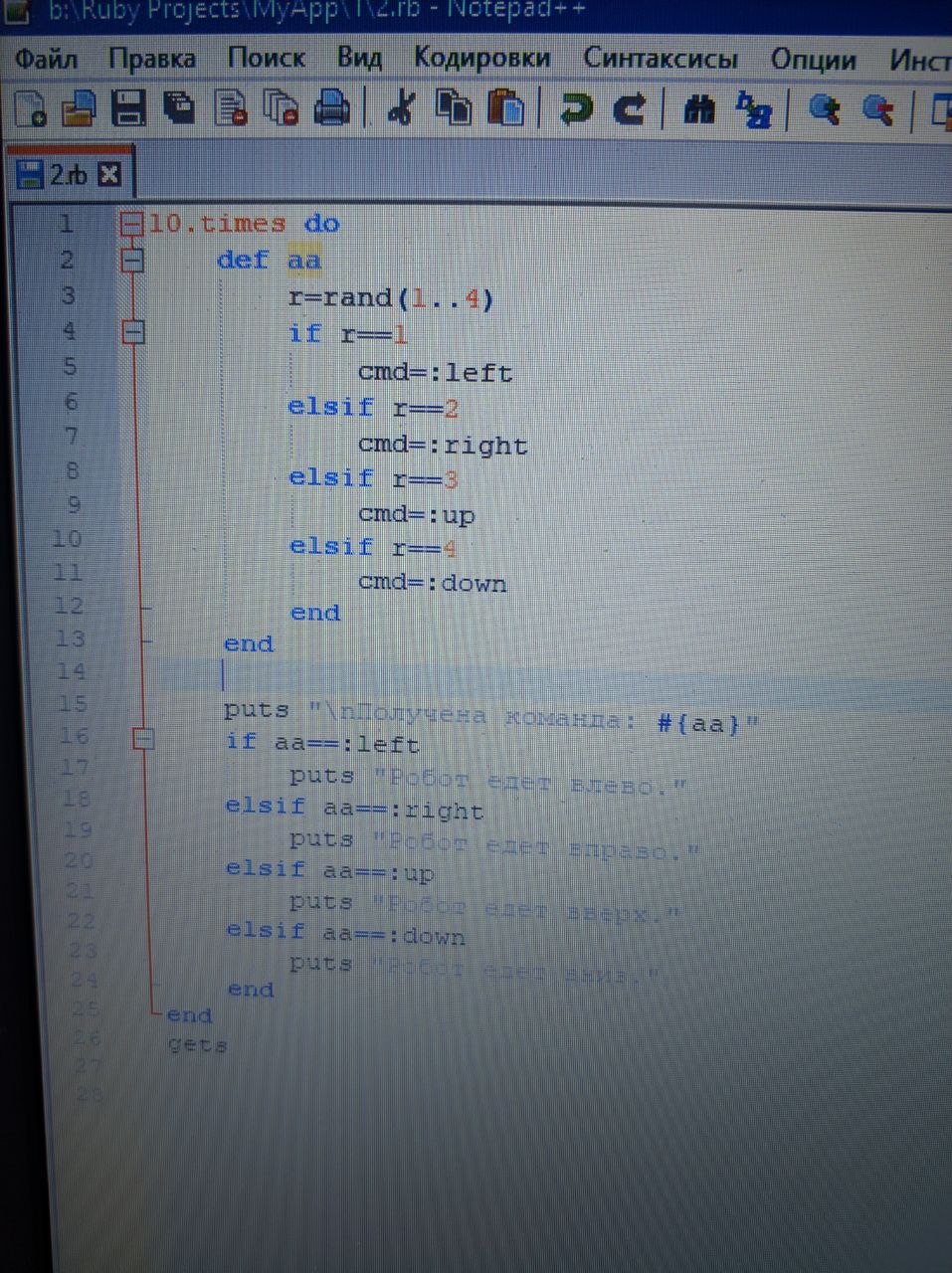The image size is (952, 1273).
Task: Open the Вид menu
Action: (359, 59)
